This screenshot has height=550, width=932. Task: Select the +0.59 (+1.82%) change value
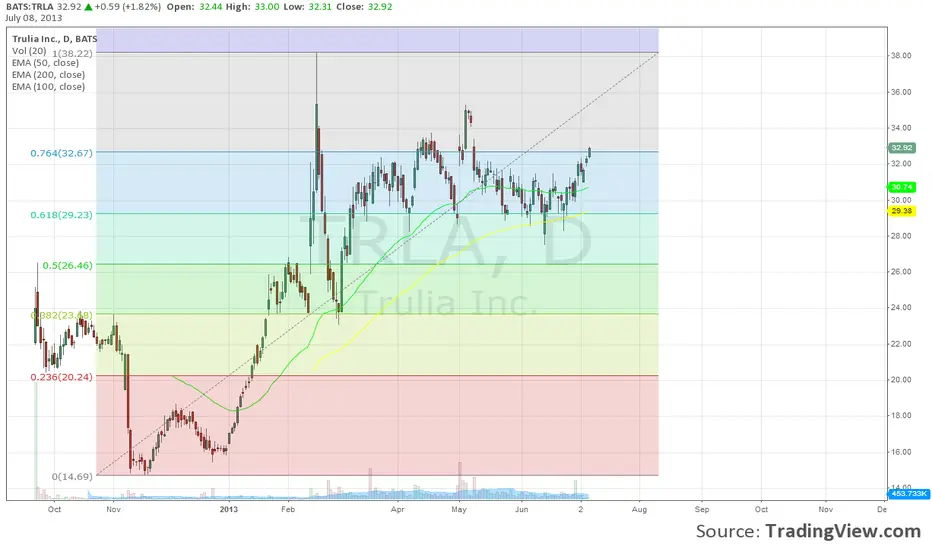tap(127, 7)
